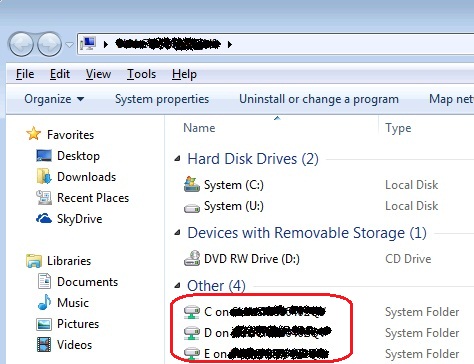Open the View menu
Viewport: 474px width, 364px height.
click(x=98, y=74)
